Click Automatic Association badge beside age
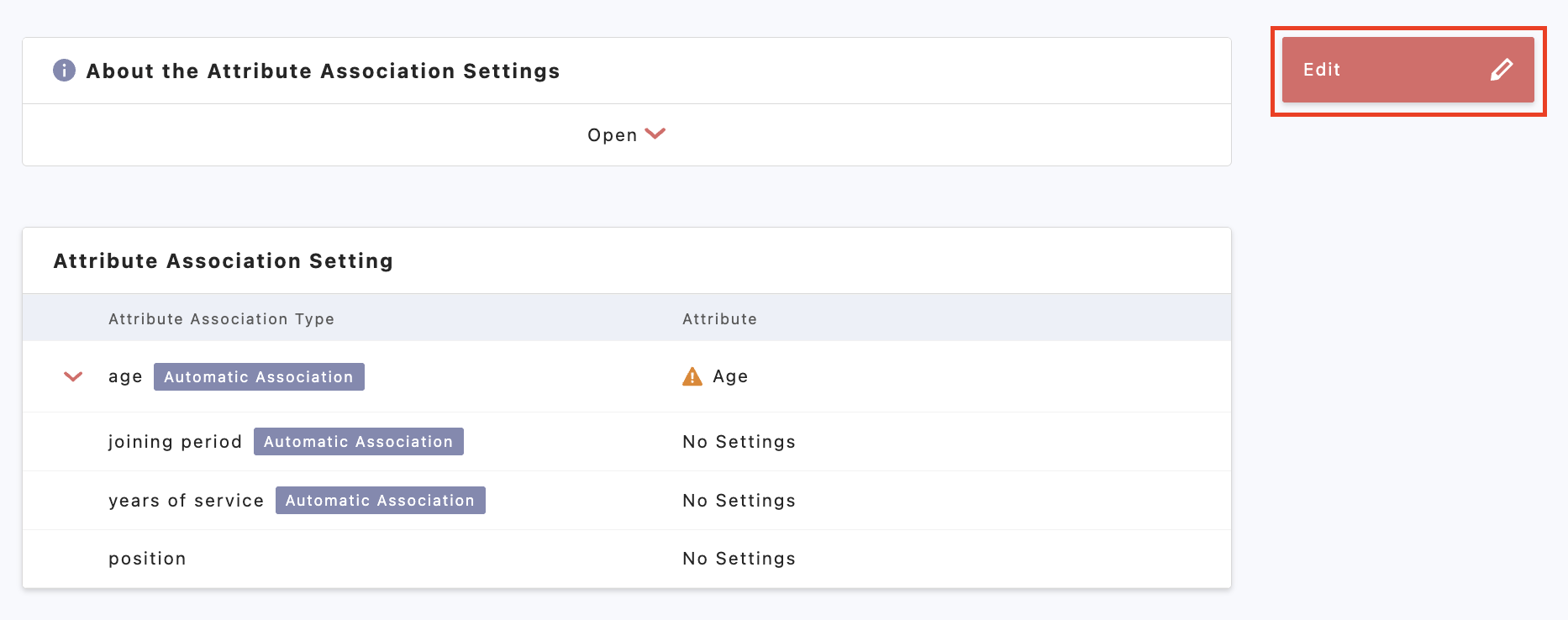 point(259,377)
